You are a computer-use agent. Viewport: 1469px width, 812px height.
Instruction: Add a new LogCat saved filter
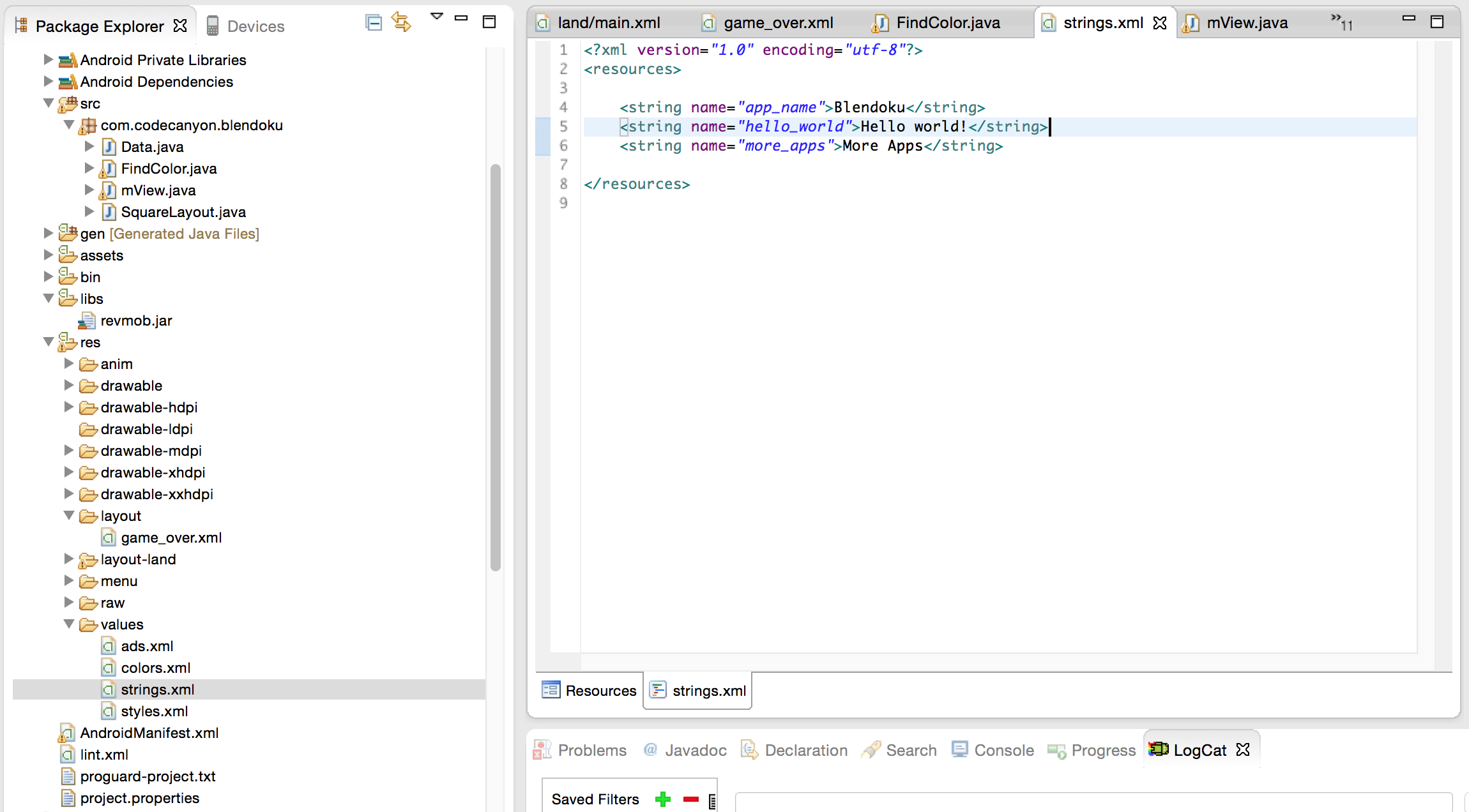[663, 799]
